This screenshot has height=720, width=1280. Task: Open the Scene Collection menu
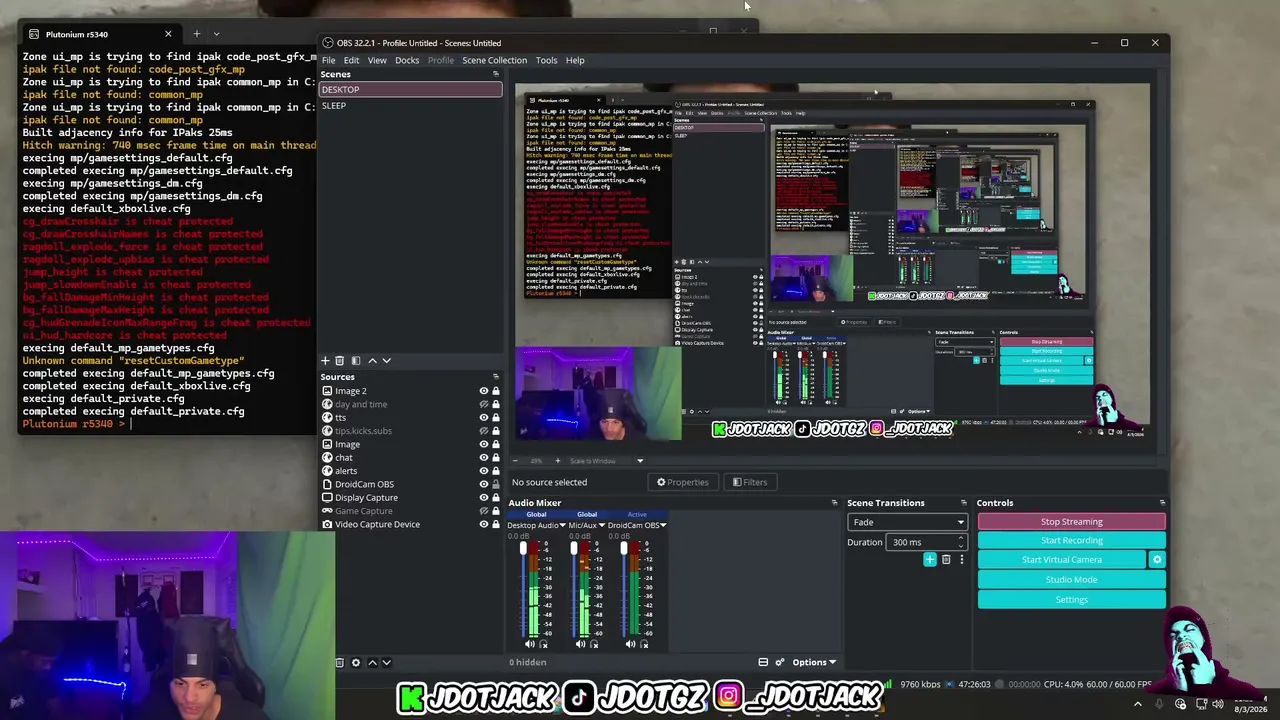494,60
